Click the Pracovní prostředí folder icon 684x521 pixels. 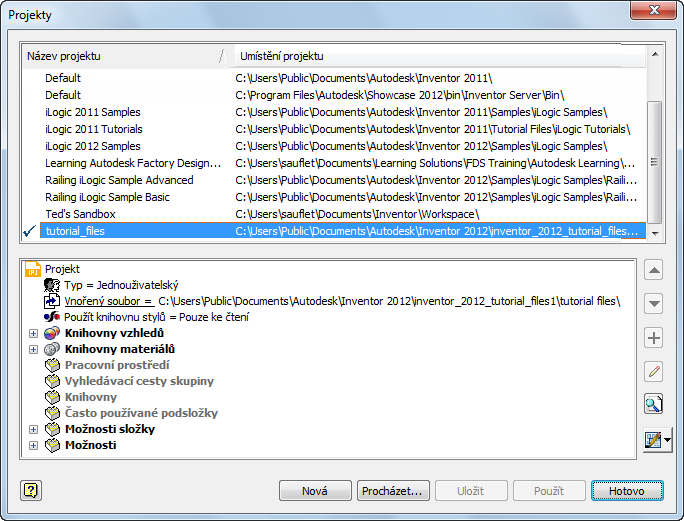pos(52,365)
